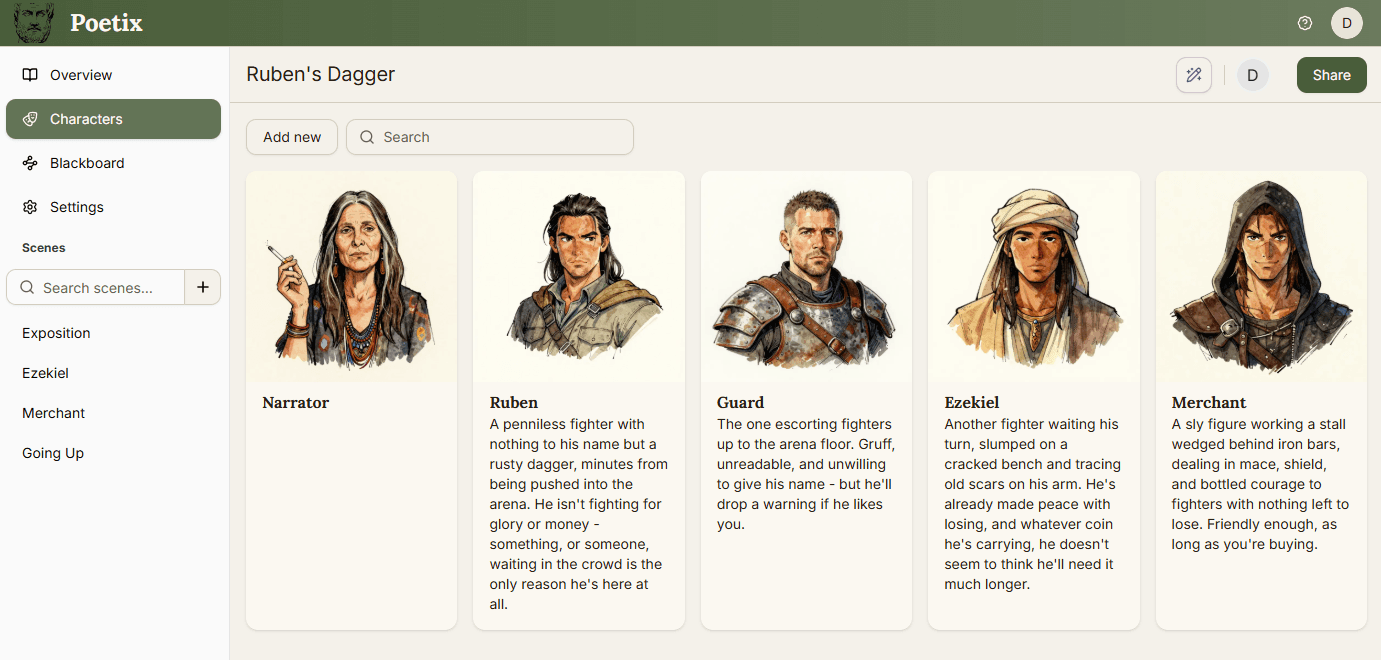Click the magic wand icon button

click(x=1193, y=75)
